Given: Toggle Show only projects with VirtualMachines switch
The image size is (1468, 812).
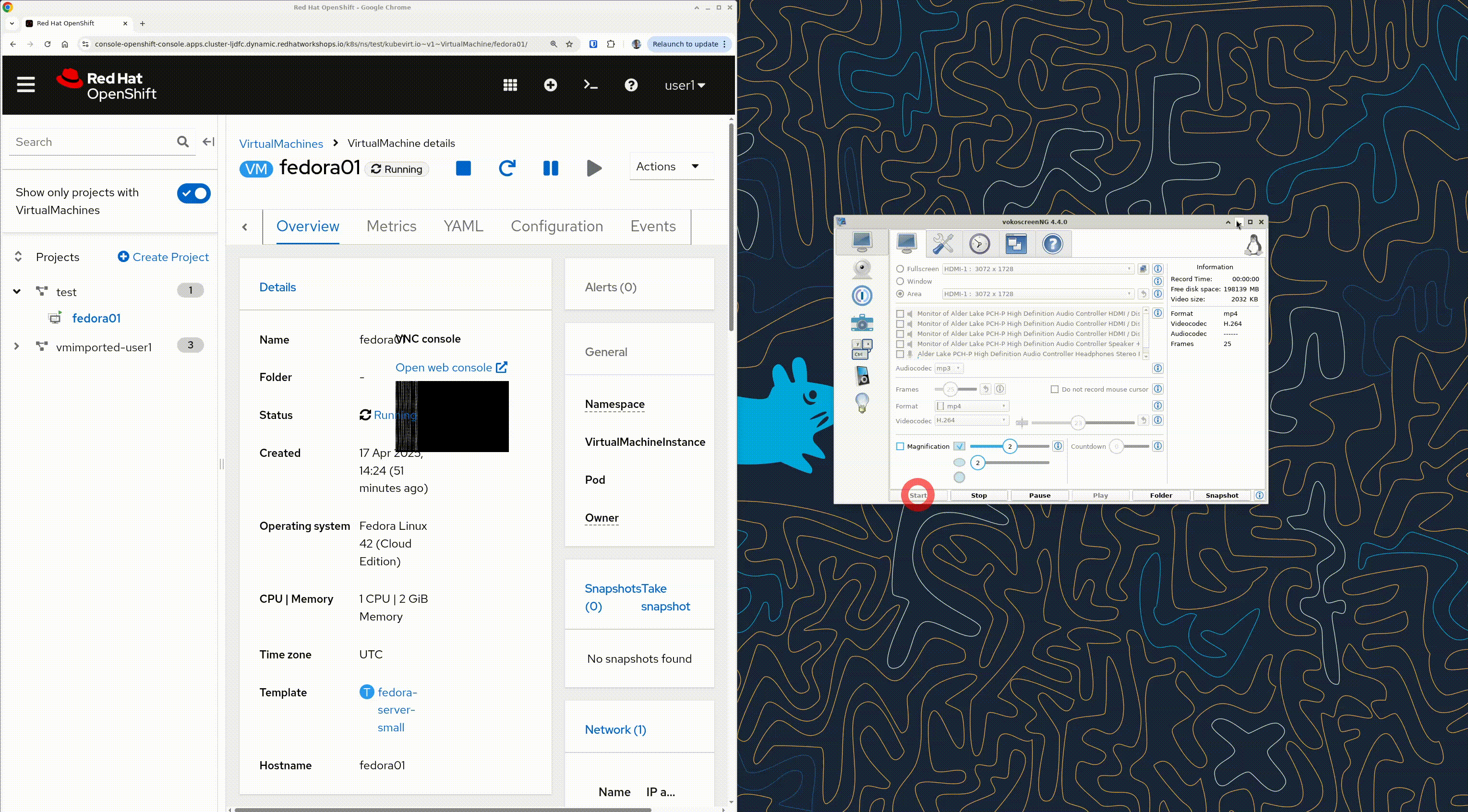Looking at the screenshot, I should (194, 194).
